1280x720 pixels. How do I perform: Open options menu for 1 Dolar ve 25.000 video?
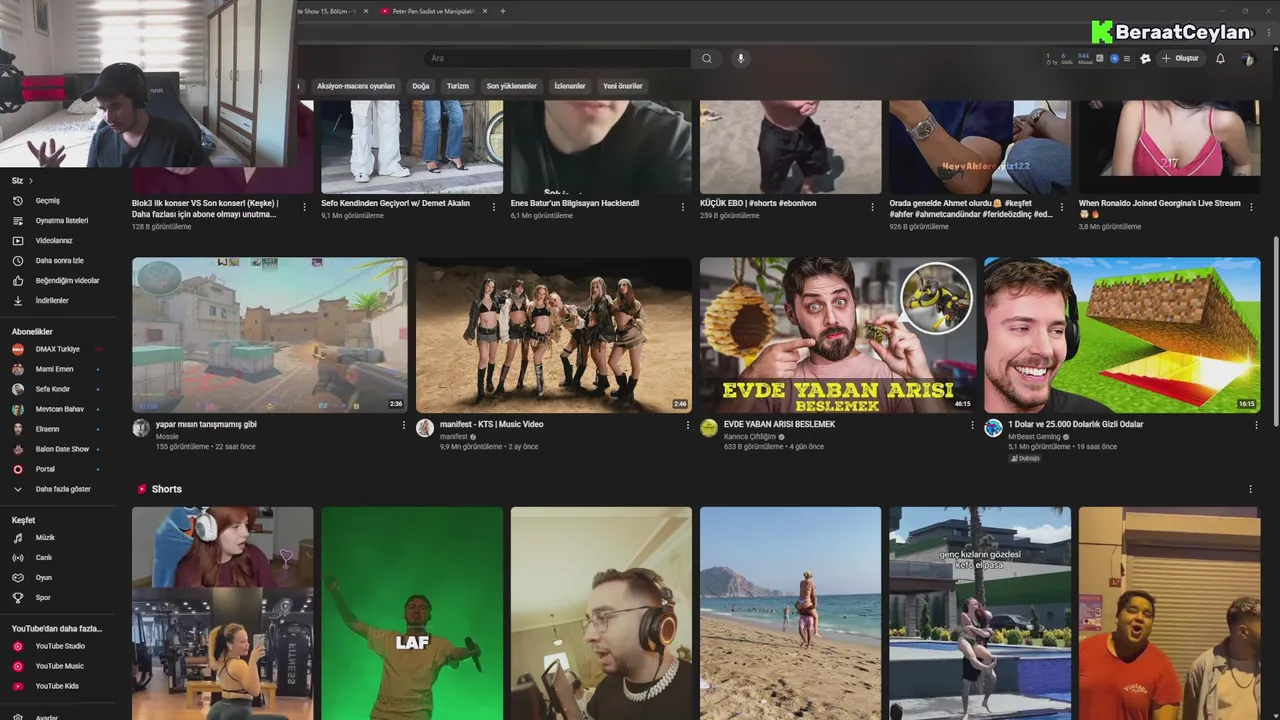1256,425
